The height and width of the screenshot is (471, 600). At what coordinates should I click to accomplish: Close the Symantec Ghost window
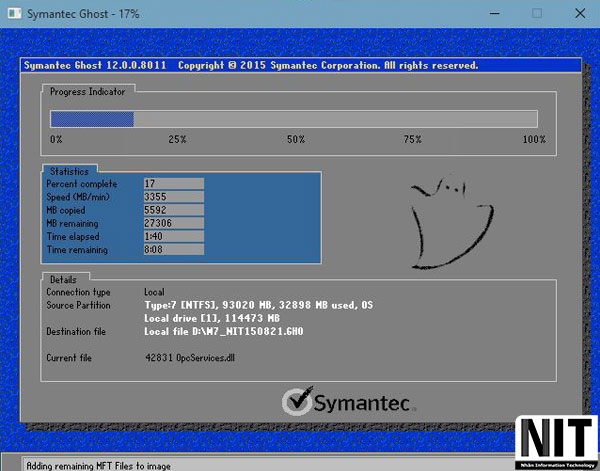coord(580,13)
